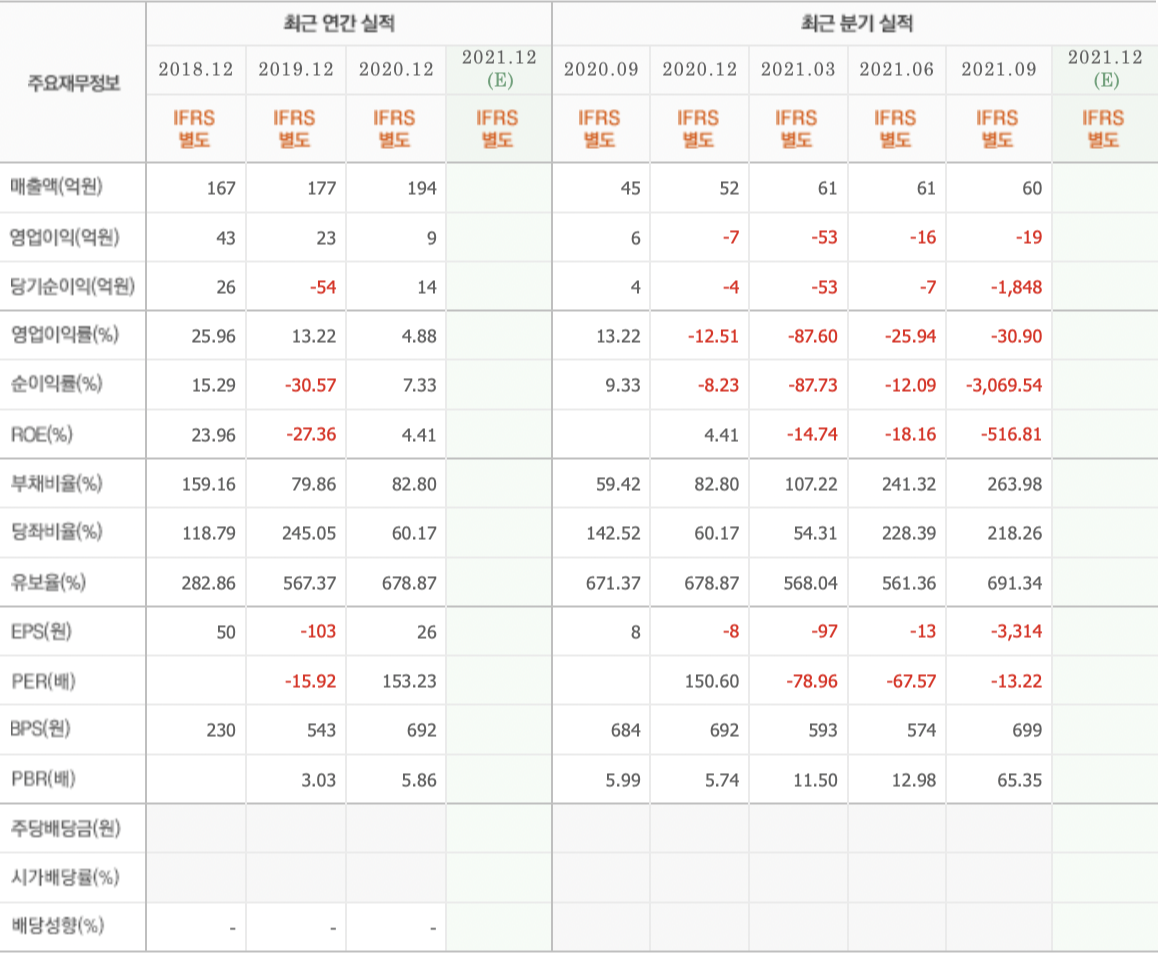Viewport: 1160px width, 955px height.
Task: Select the '영업이익(억원)' row label
Action: click(64, 237)
